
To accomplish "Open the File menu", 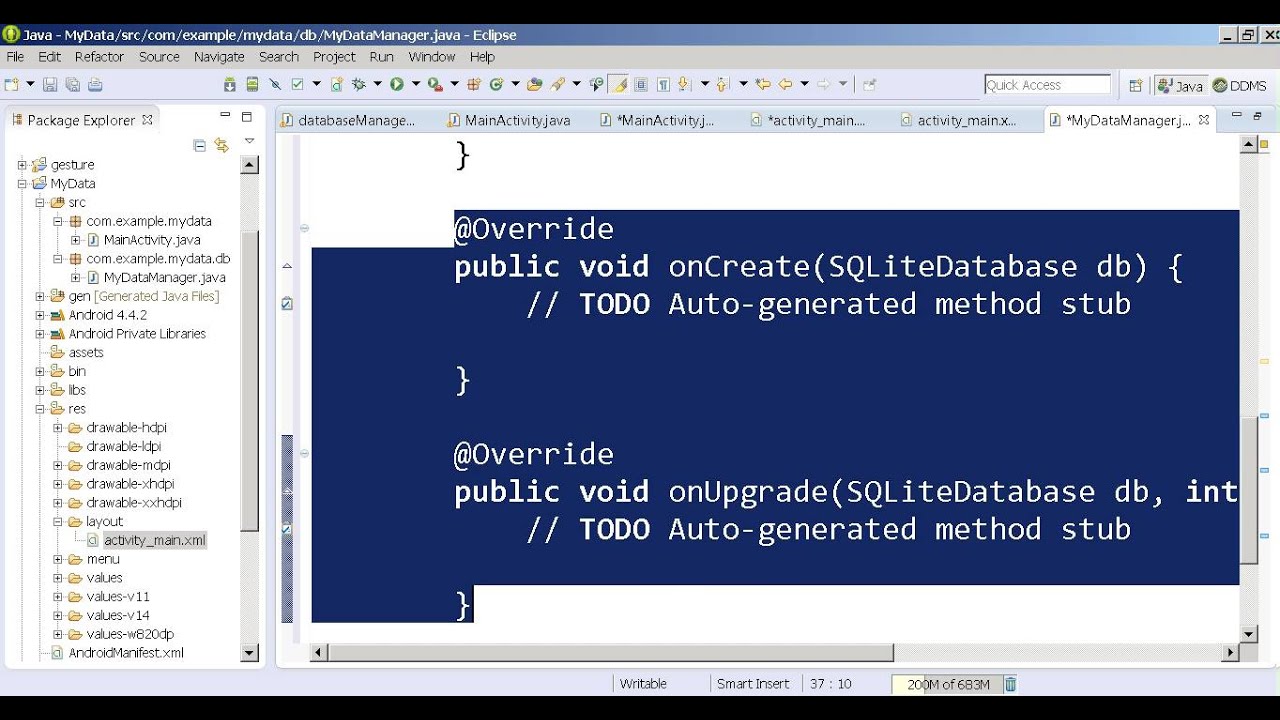I will tap(15, 57).
